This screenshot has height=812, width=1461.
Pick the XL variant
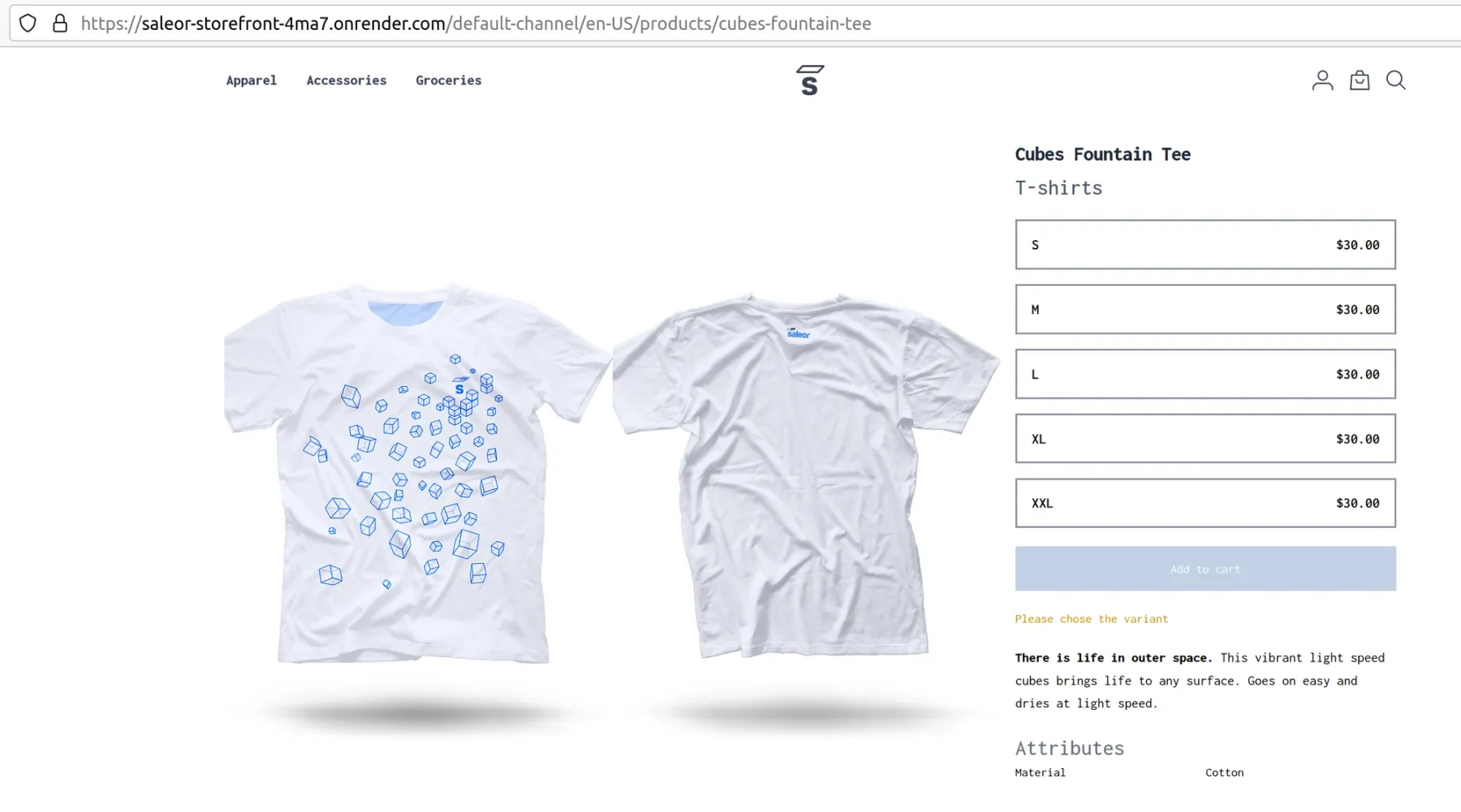(x=1205, y=439)
